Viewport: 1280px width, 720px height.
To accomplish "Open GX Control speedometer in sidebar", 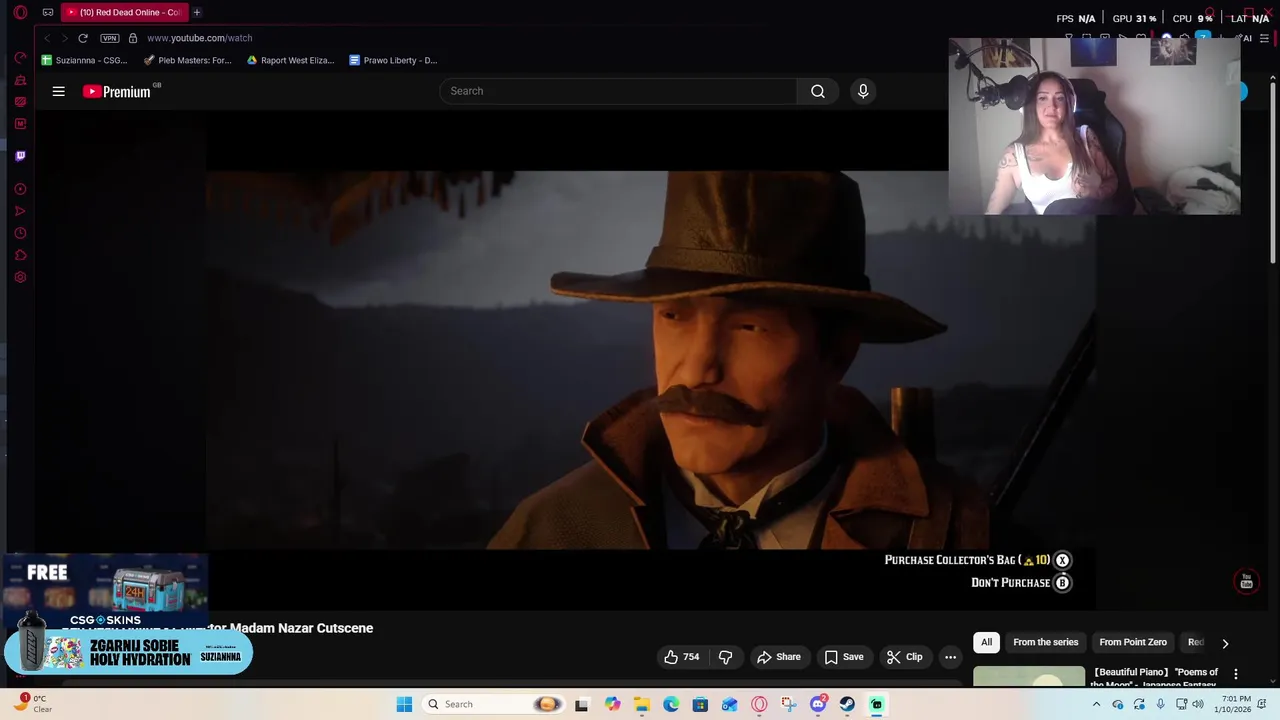I will pyautogui.click(x=20, y=58).
